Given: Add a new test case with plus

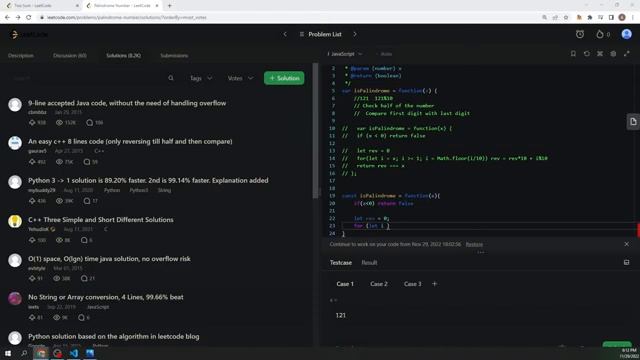Looking at the screenshot, I should [434, 284].
